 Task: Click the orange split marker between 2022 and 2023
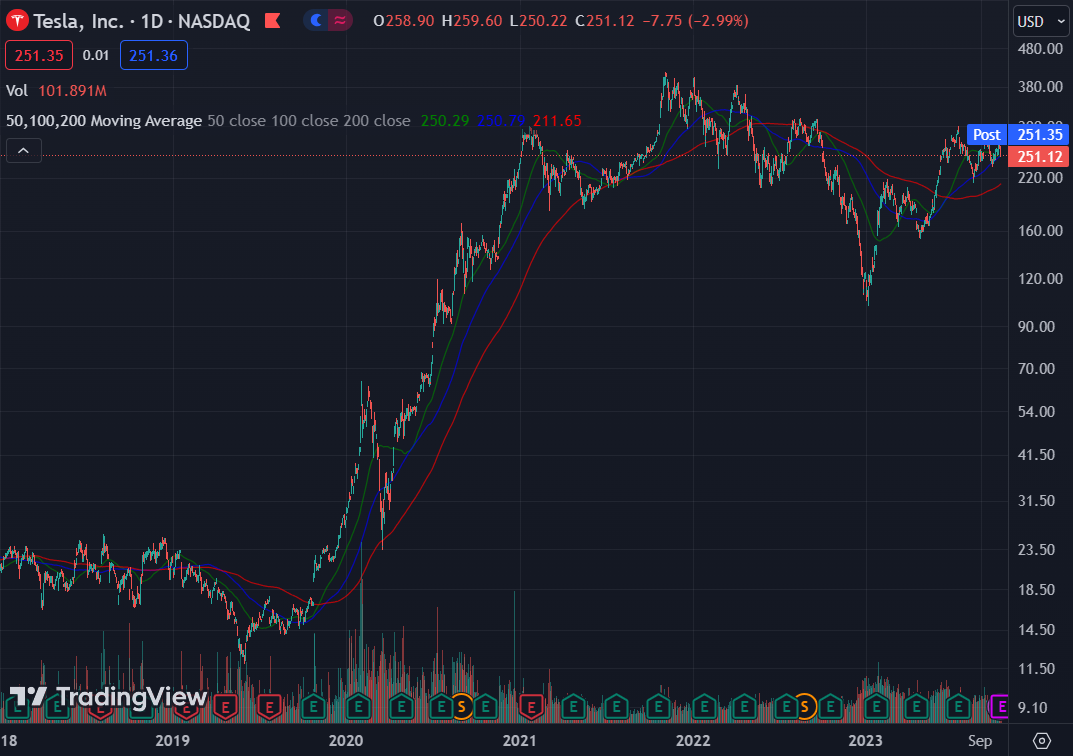click(805, 706)
